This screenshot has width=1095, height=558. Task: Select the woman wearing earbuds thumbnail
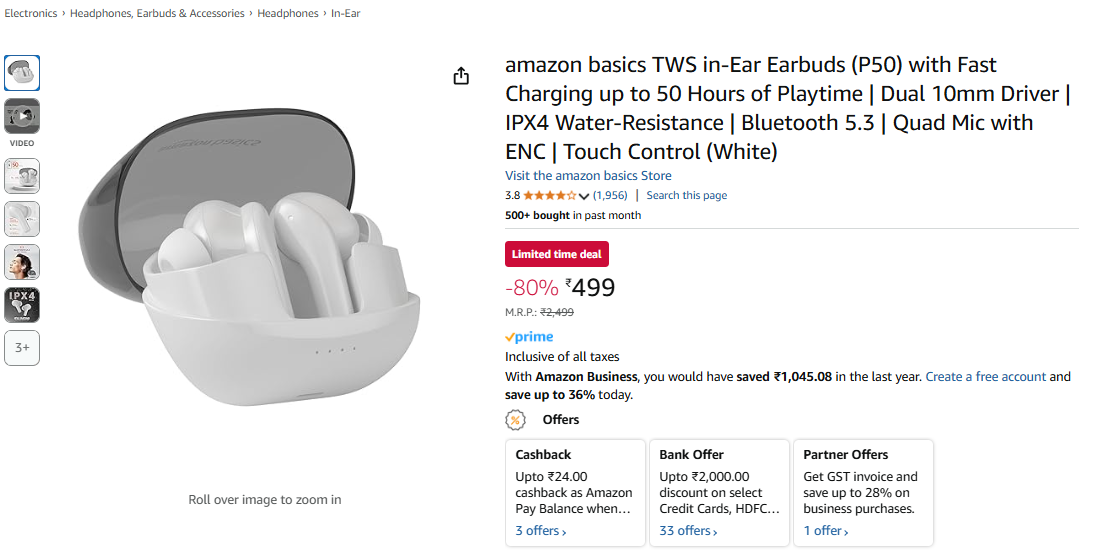click(22, 262)
